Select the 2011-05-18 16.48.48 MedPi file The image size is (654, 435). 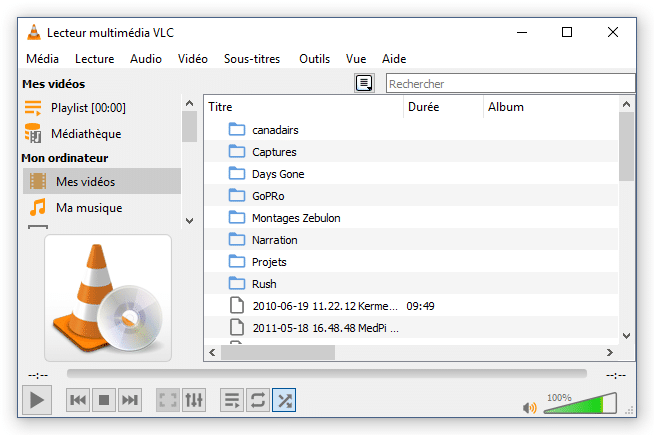pyautogui.click(x=411, y=328)
